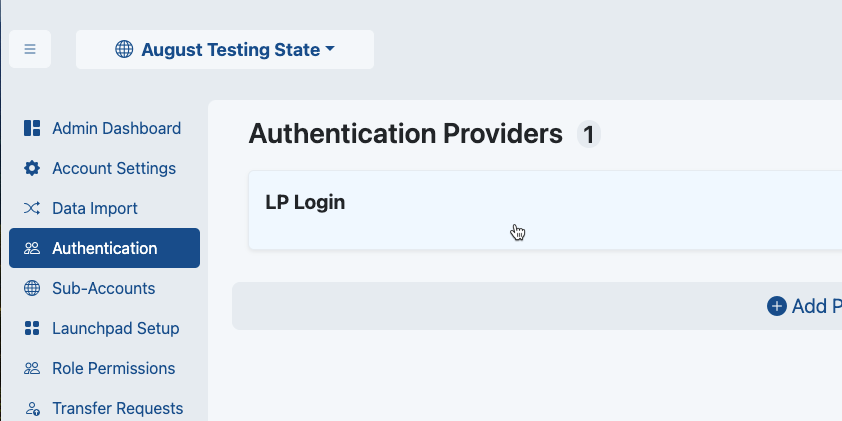The image size is (842, 421).
Task: Click the Authentication people icon
Action: click(32, 248)
